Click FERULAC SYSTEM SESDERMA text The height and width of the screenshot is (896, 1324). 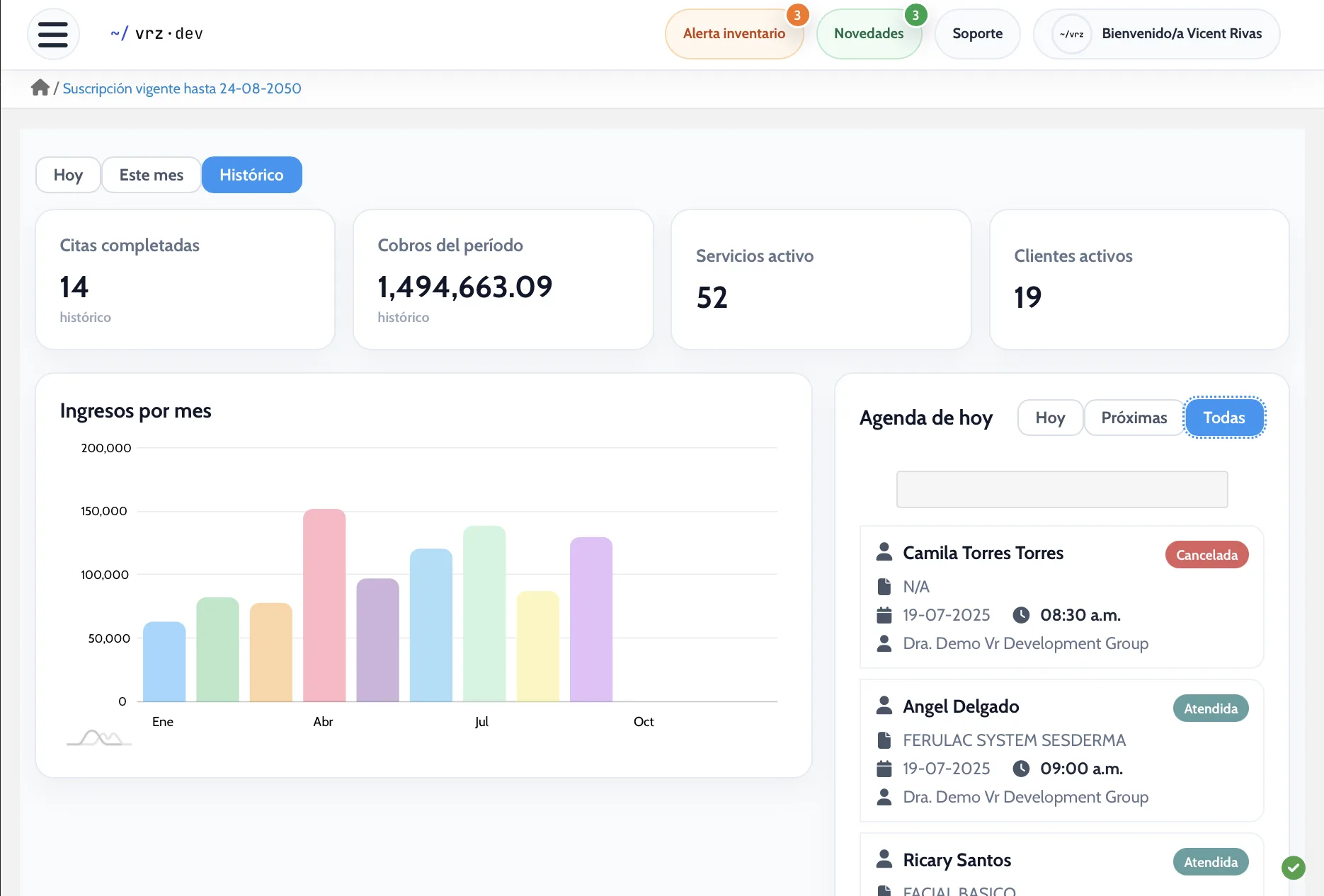(1015, 740)
